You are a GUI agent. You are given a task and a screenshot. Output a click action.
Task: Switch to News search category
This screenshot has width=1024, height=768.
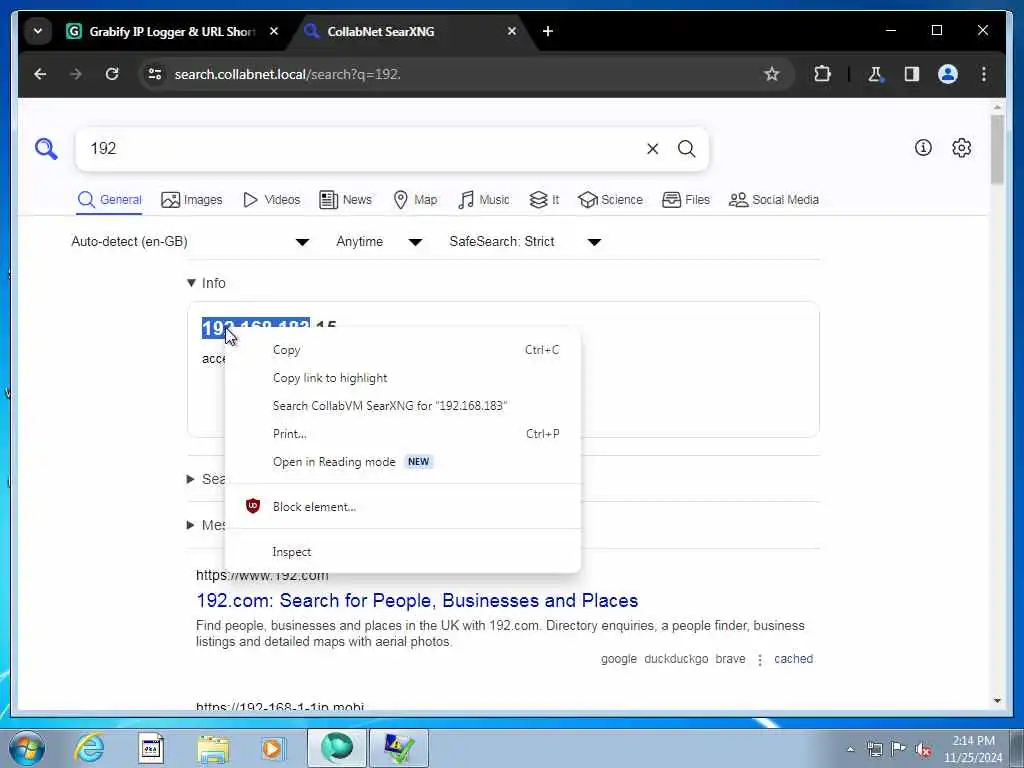pyautogui.click(x=345, y=200)
